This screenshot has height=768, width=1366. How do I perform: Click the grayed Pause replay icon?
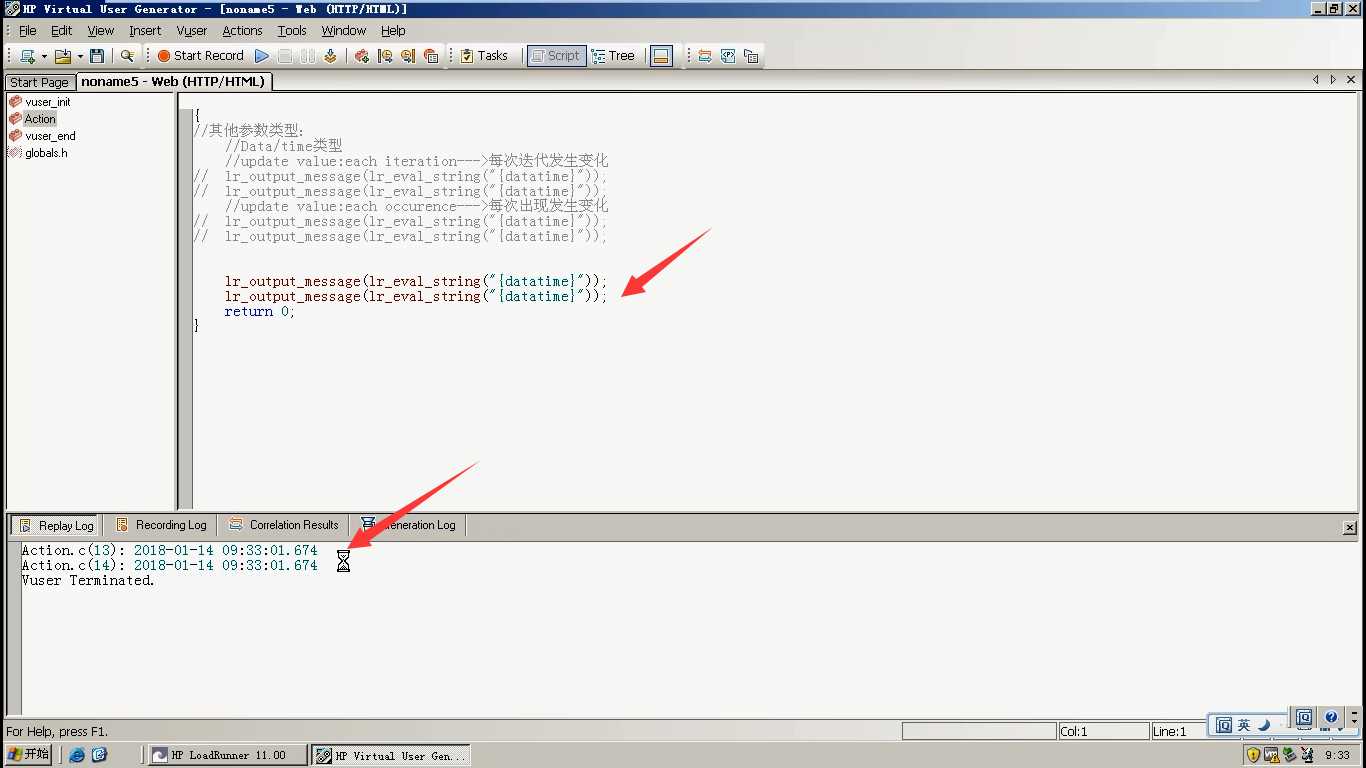pyautogui.click(x=308, y=56)
